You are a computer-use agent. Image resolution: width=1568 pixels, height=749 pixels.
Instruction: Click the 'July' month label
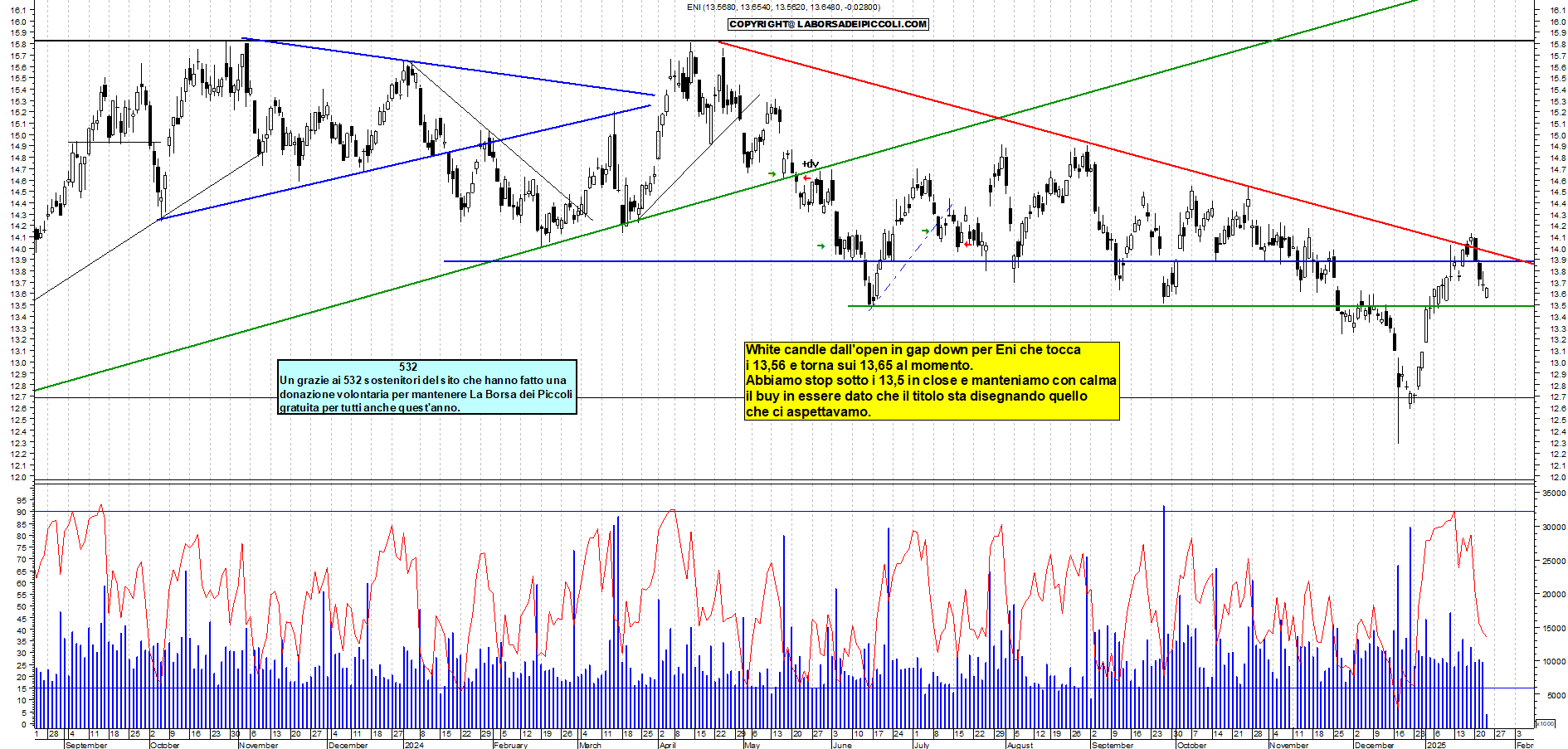[921, 745]
